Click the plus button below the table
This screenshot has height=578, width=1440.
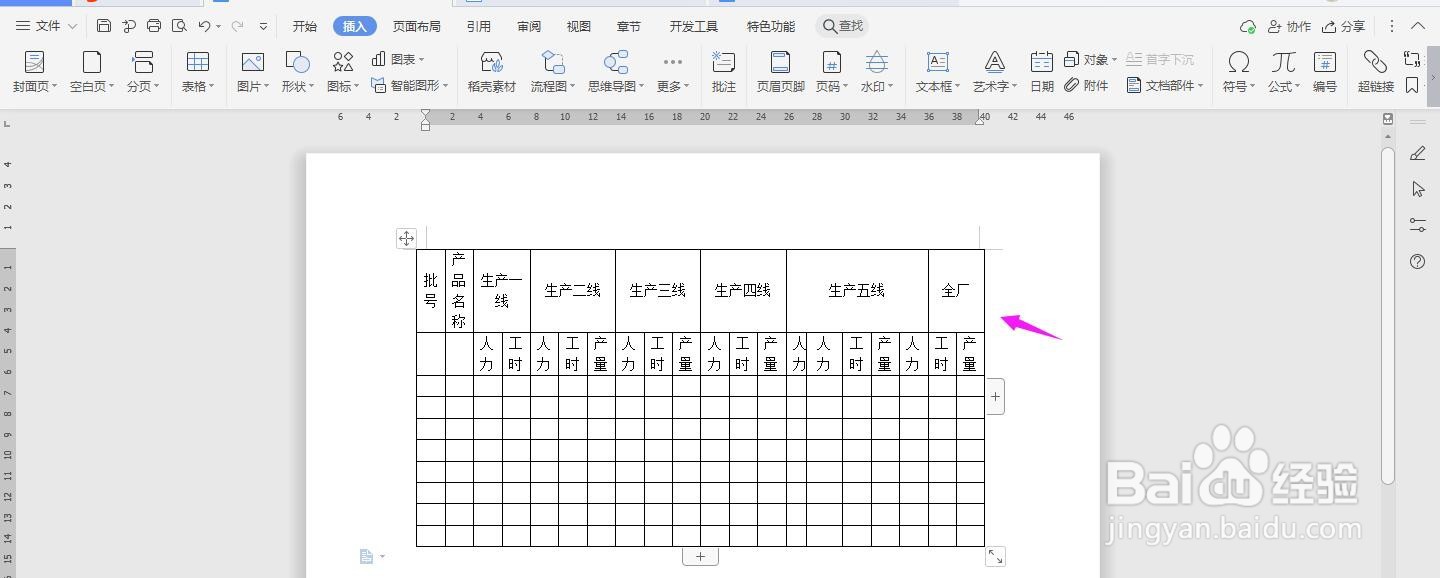pyautogui.click(x=700, y=555)
